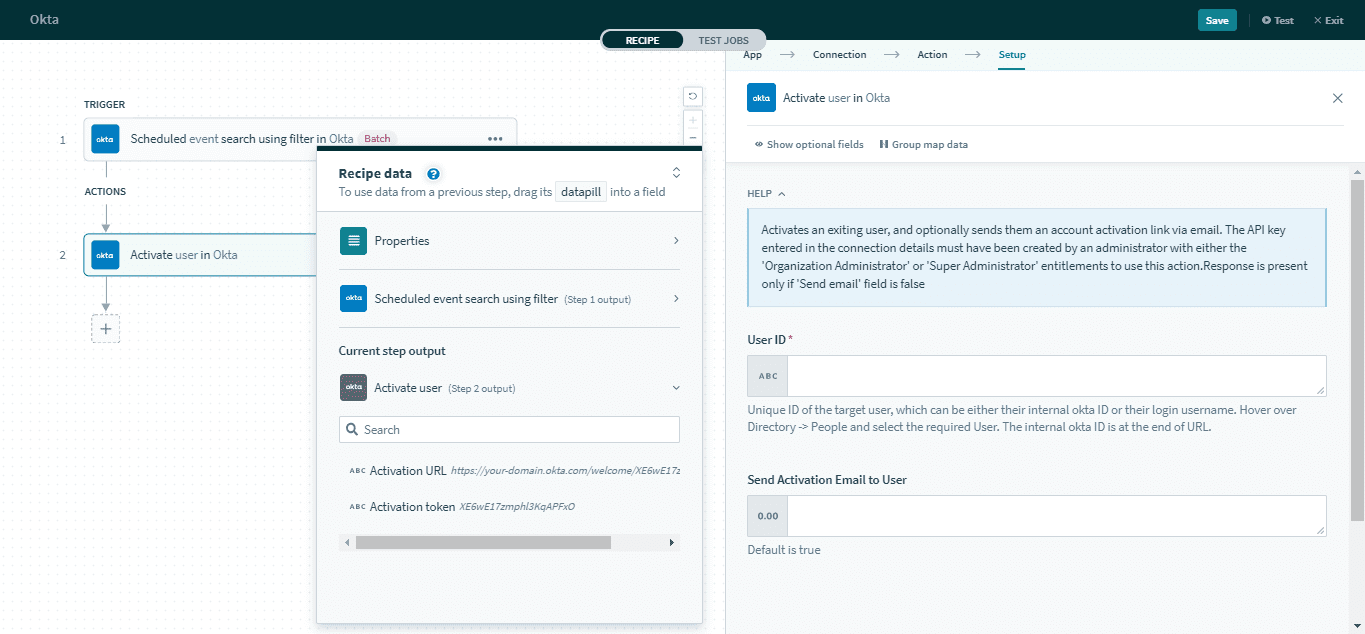Click into the User ID input field
Viewport: 1365px width, 634px height.
point(1055,376)
